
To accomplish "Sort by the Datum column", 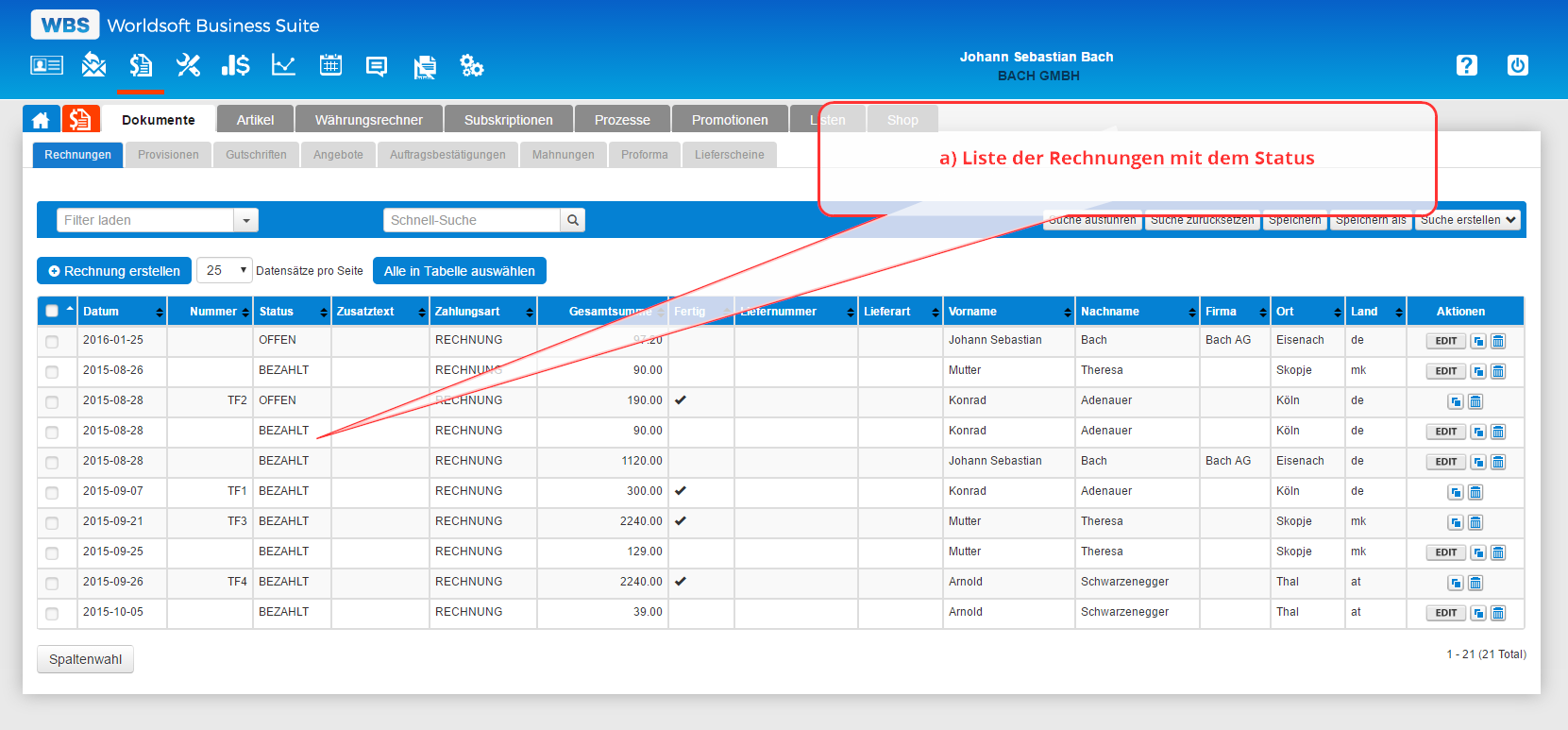I will (122, 311).
